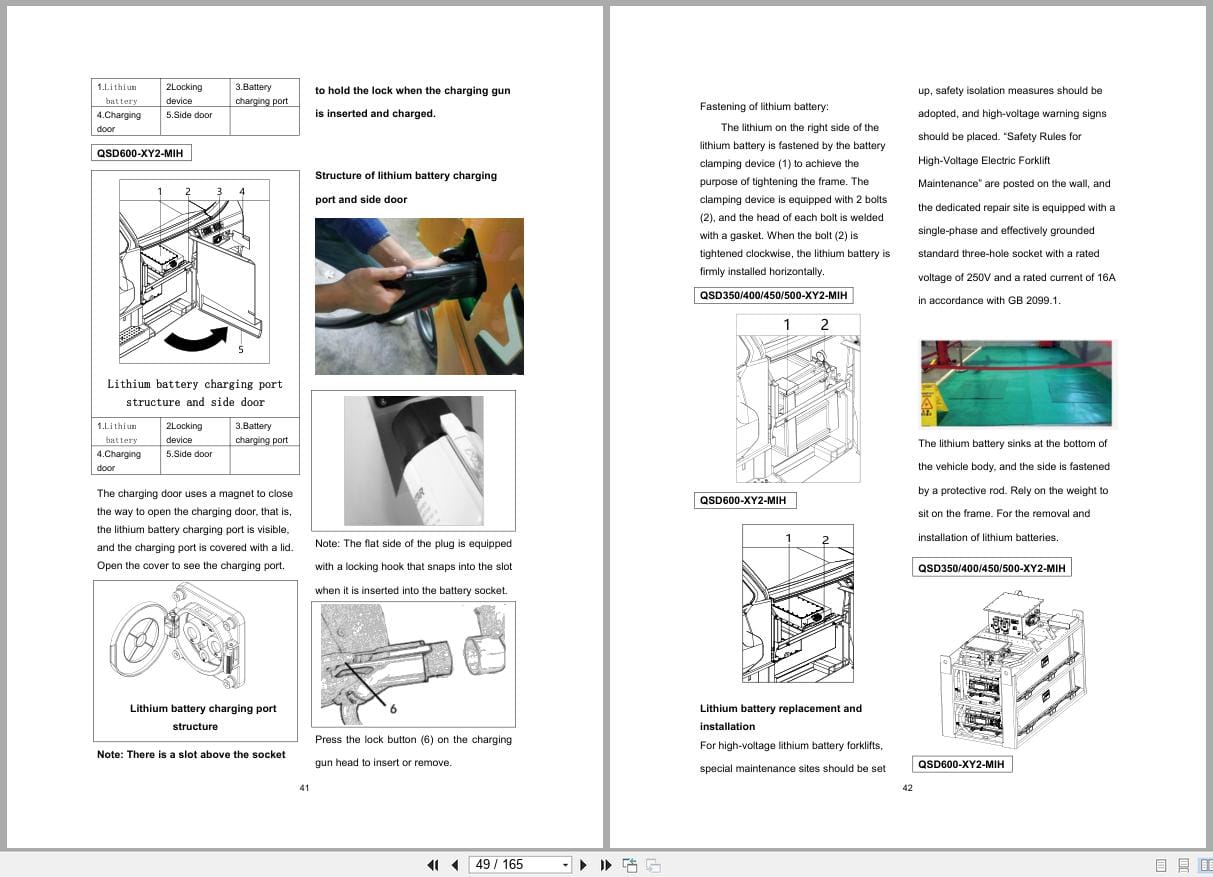Select the two-page facing view layout
Image resolution: width=1213 pixels, height=877 pixels.
tap(1205, 865)
